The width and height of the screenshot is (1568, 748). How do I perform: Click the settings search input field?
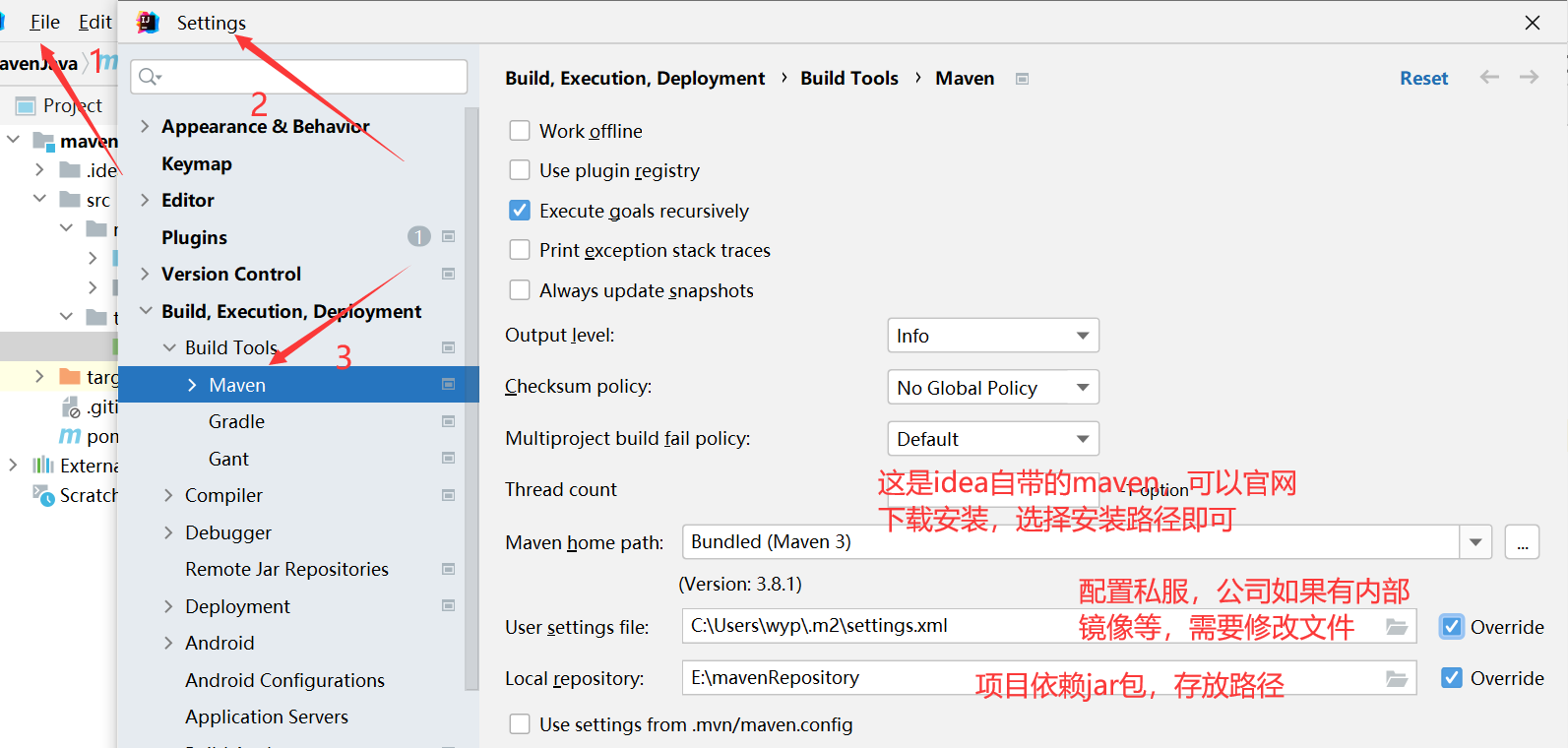[299, 77]
